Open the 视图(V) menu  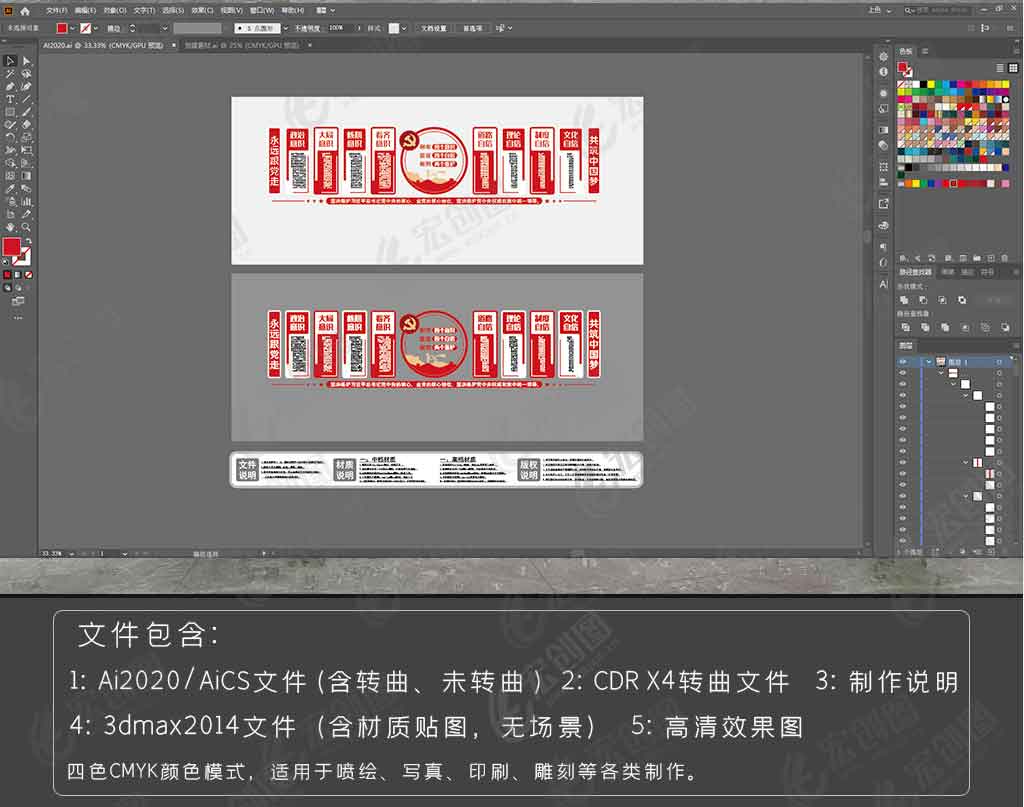[x=232, y=10]
